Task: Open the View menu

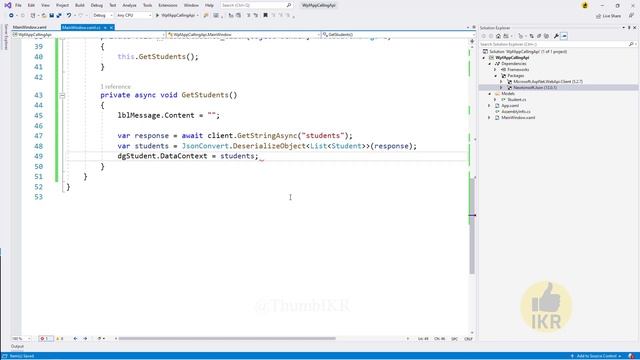Action: point(45,5)
